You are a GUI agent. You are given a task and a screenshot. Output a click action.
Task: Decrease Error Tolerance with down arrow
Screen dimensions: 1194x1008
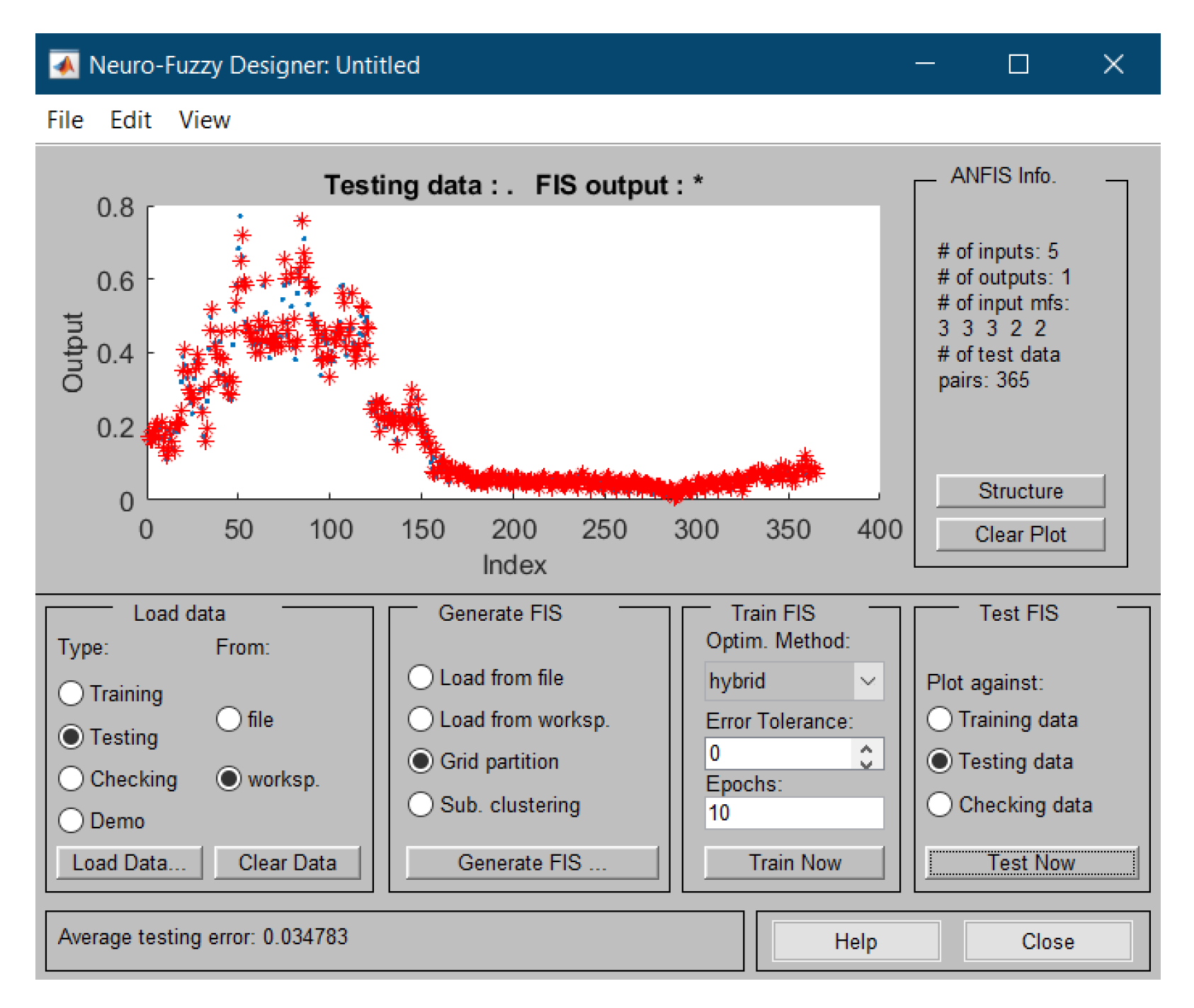point(866,763)
